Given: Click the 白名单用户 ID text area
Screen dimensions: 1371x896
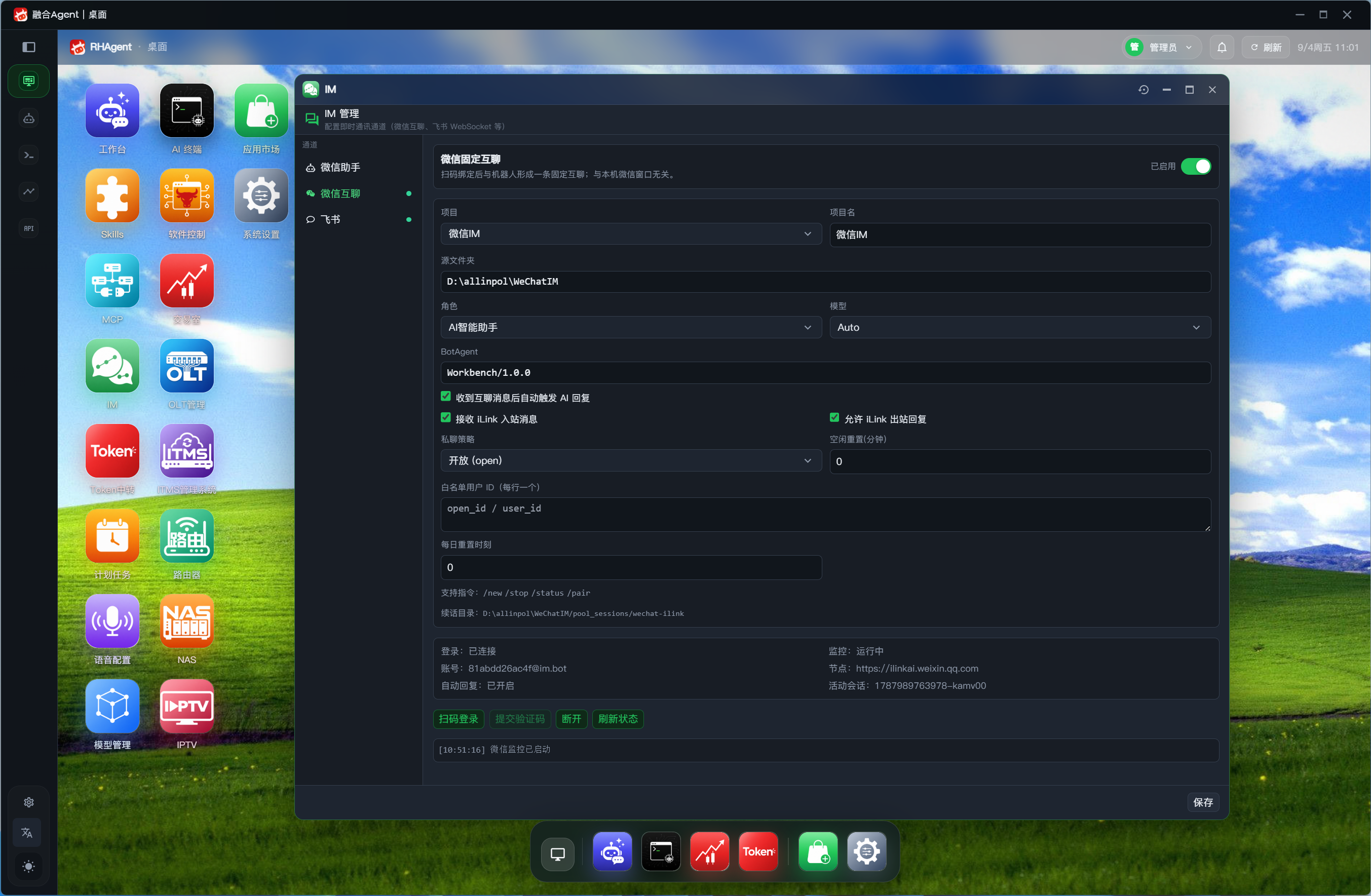Looking at the screenshot, I should click(x=825, y=515).
